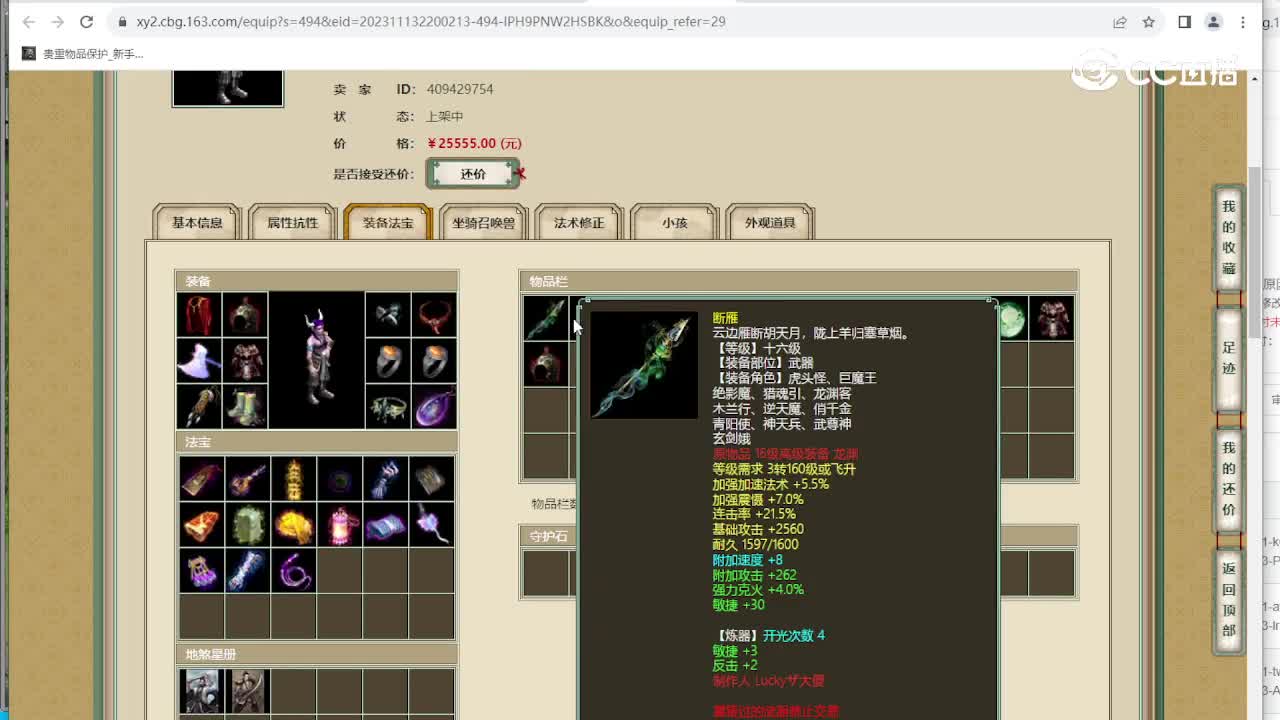Select the golden pagoda treasure in 法宝
This screenshot has height=720, width=1280.
click(294, 479)
